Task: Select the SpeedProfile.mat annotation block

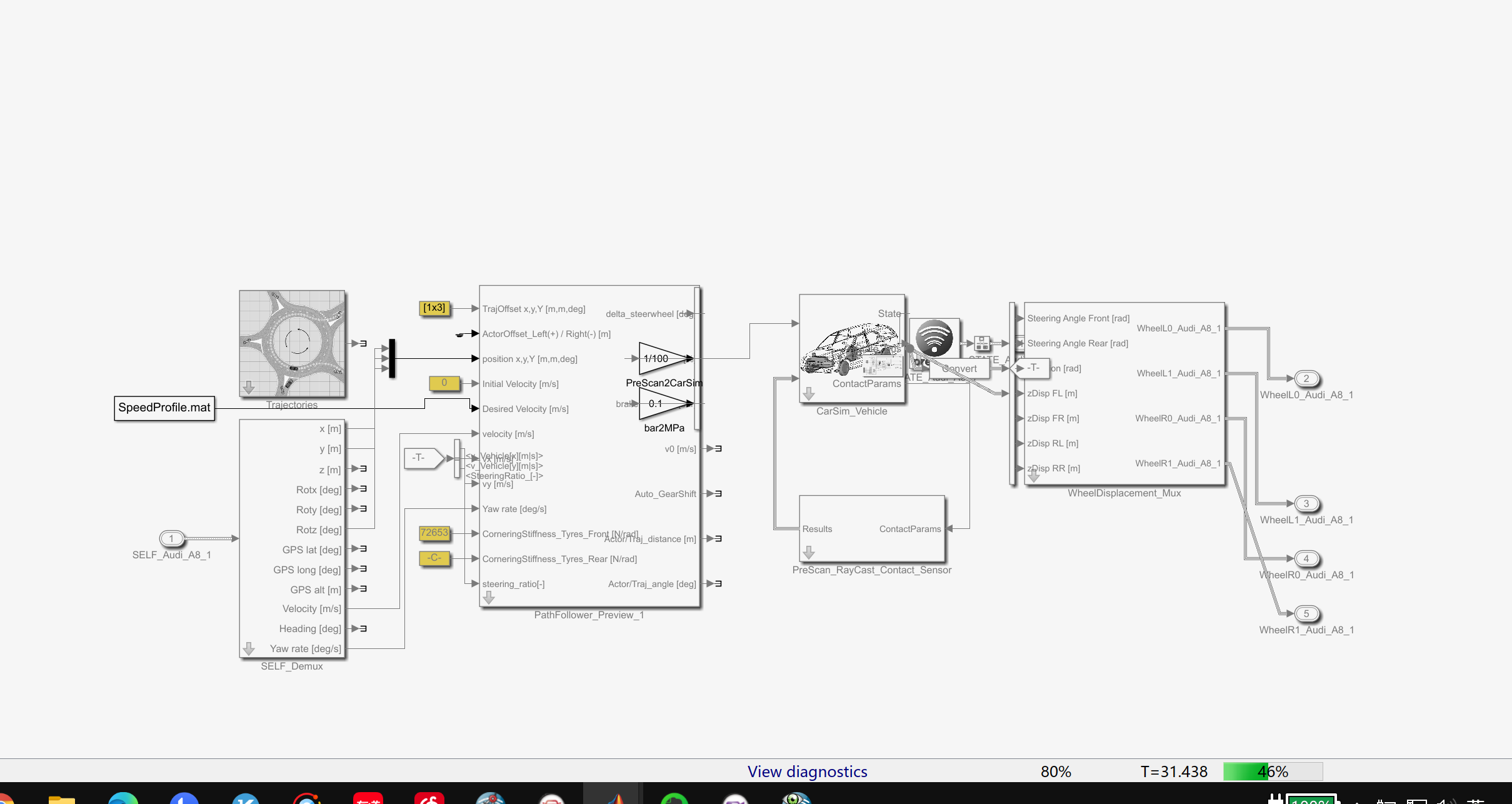Action: tap(164, 408)
